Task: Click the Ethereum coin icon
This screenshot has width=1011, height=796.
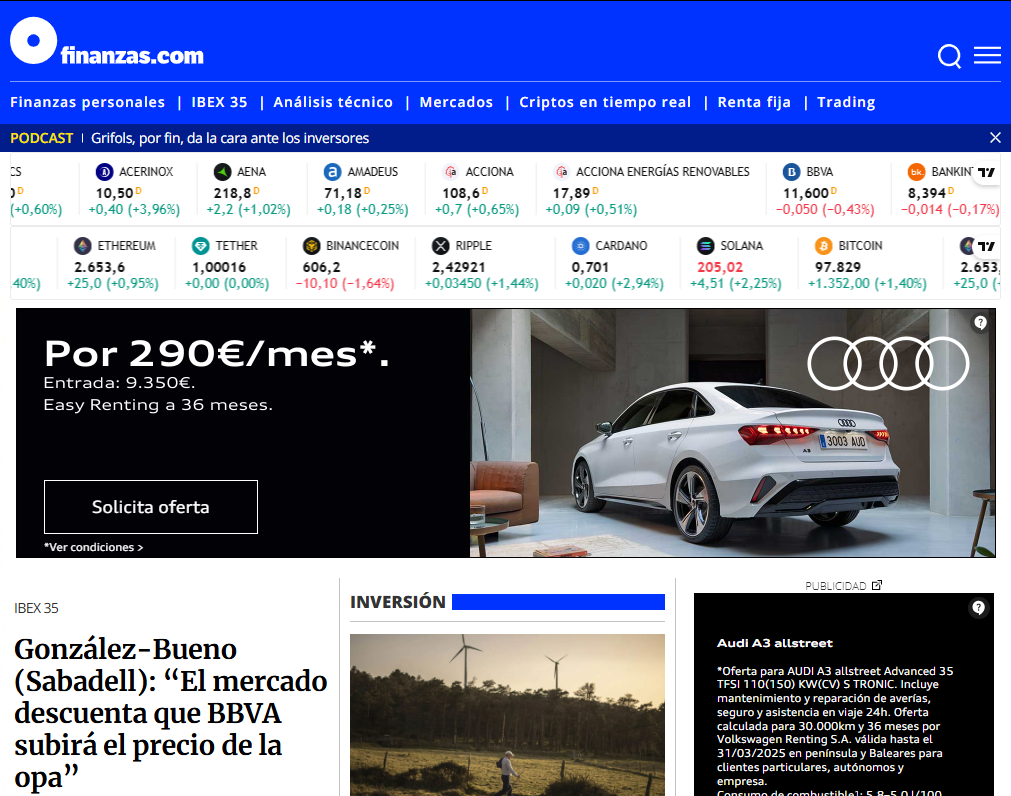Action: pos(83,246)
